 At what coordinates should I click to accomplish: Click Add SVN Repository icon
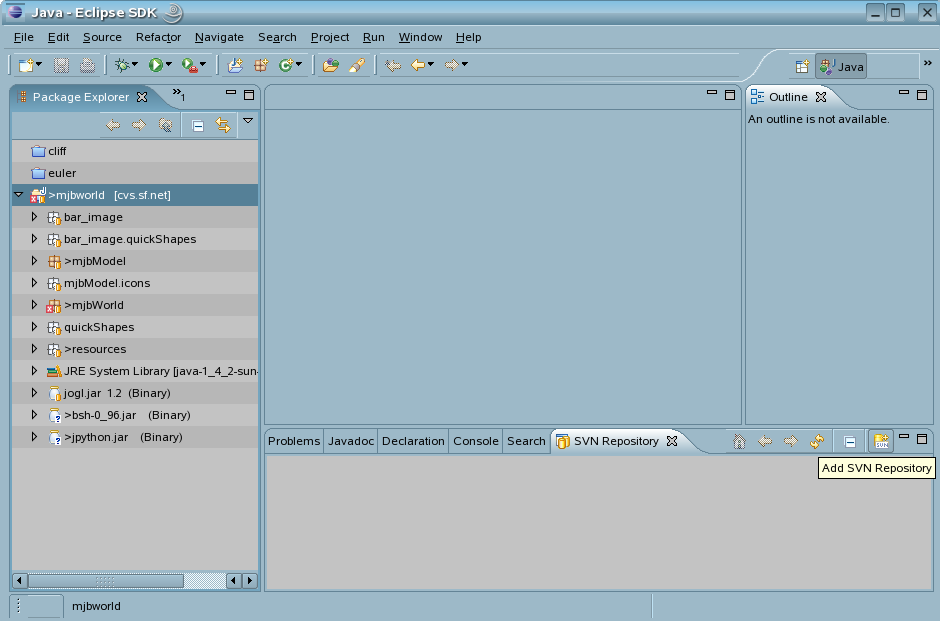click(881, 441)
